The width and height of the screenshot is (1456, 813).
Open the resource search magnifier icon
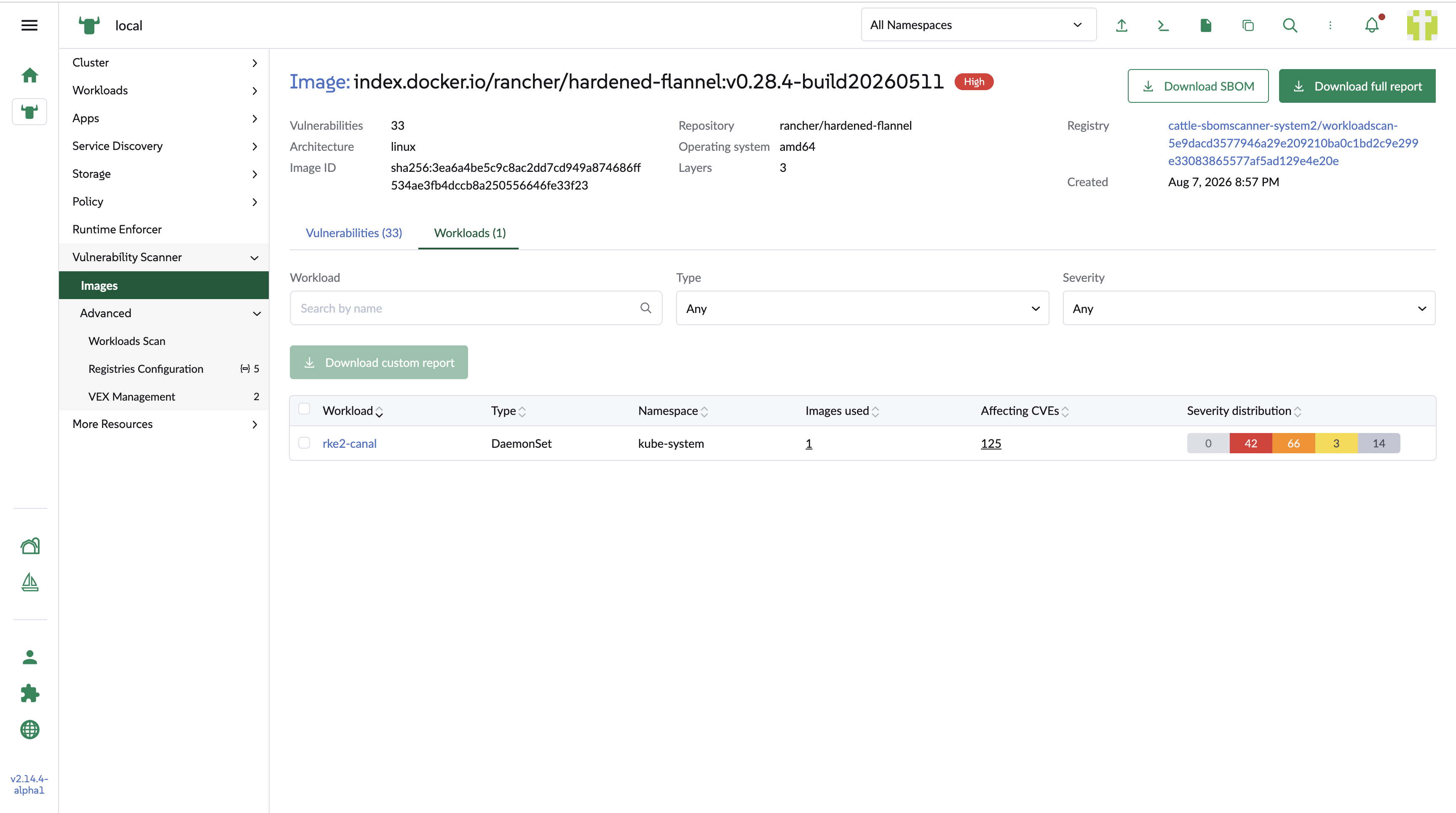[x=1290, y=25]
